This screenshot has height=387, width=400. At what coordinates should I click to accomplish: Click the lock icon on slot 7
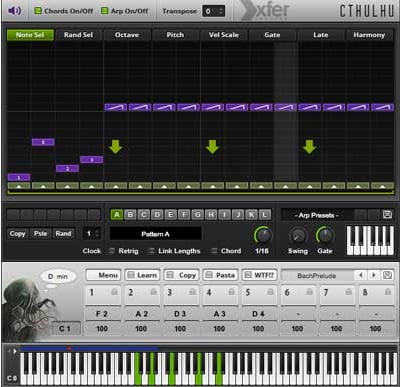pos(348,292)
